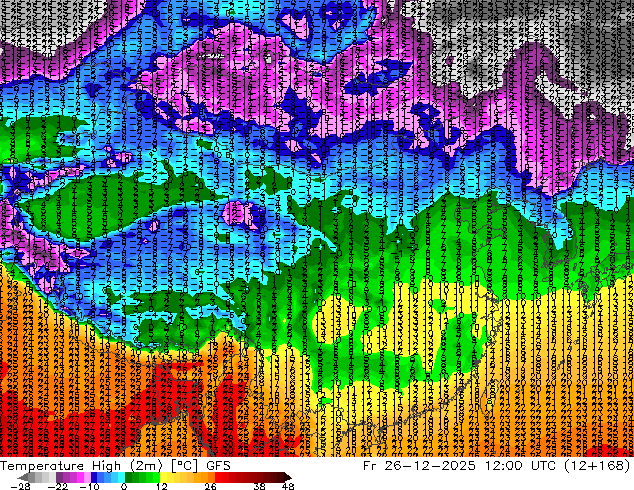Select the '0' legend scale label
The width and height of the screenshot is (634, 490).
click(124, 486)
